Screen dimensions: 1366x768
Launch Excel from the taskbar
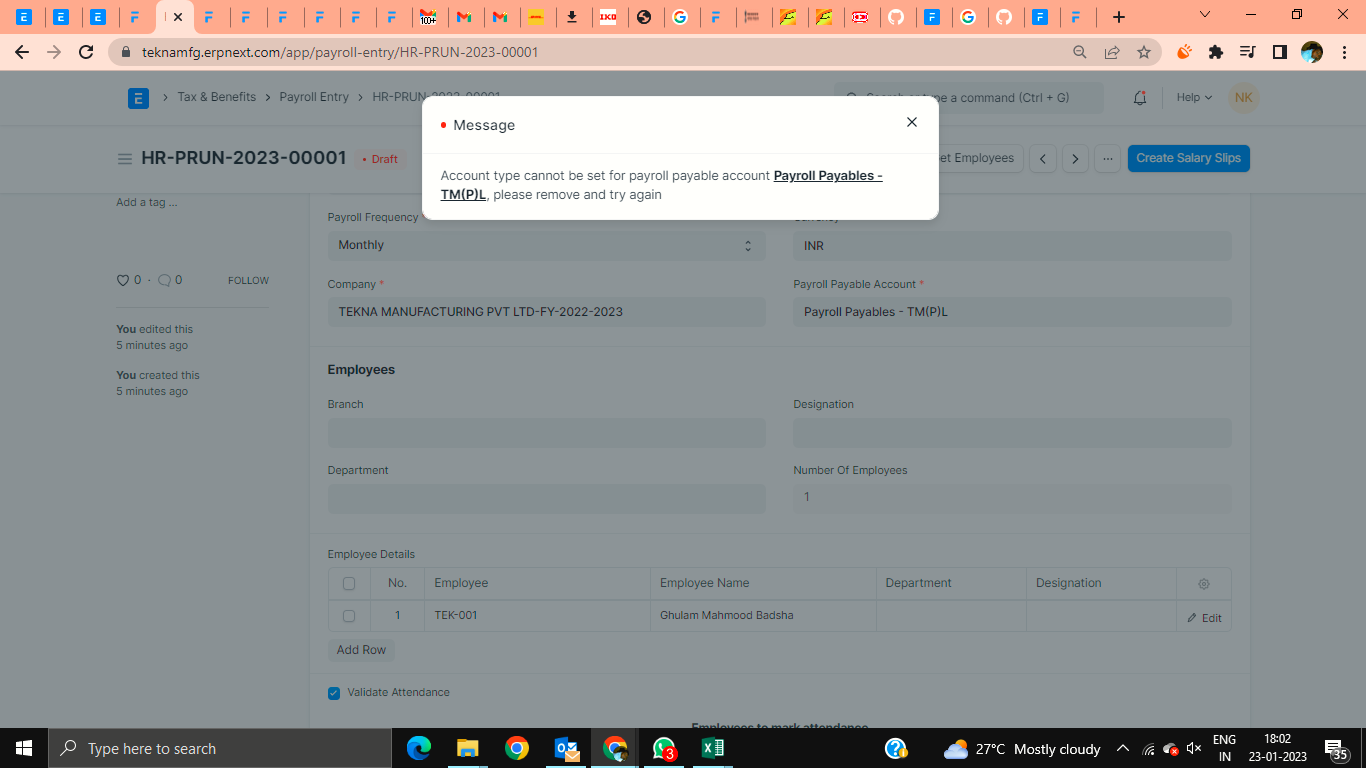pos(712,748)
